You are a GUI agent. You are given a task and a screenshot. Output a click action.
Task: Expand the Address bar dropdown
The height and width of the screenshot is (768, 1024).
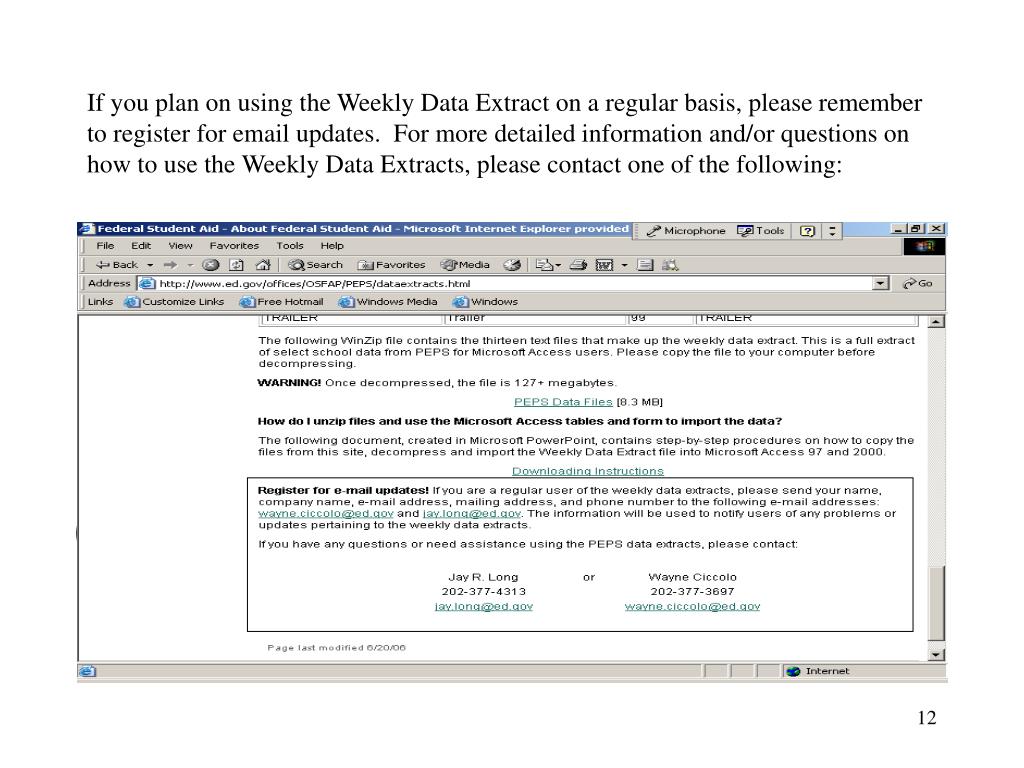click(x=881, y=284)
